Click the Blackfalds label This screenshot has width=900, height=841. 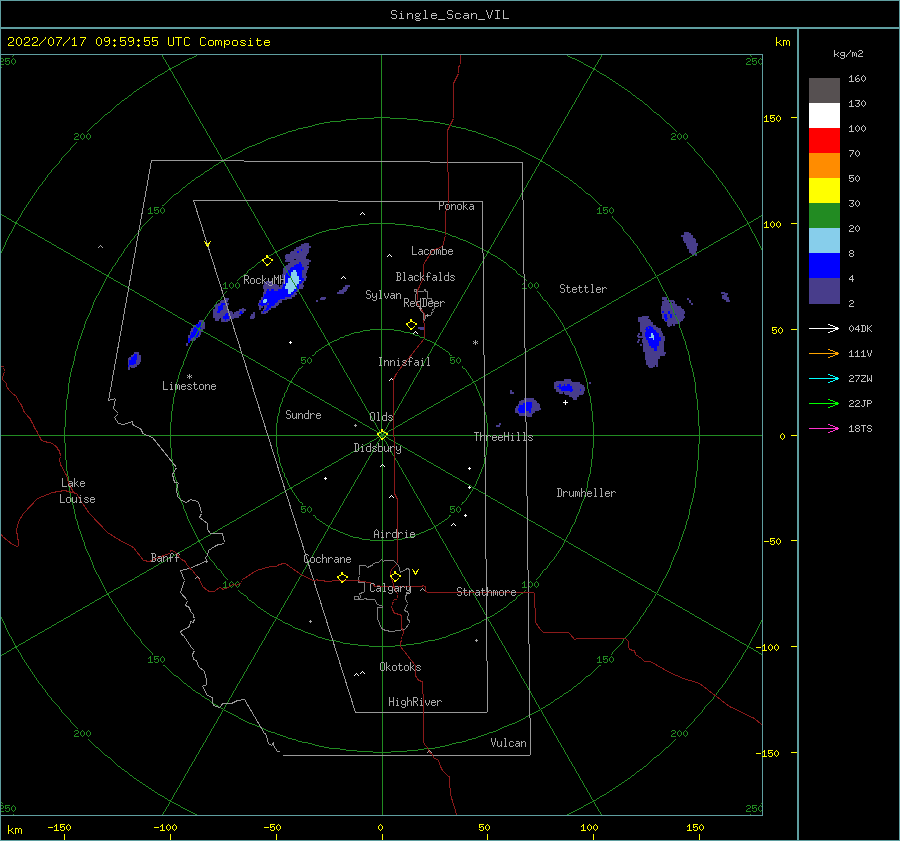point(425,277)
